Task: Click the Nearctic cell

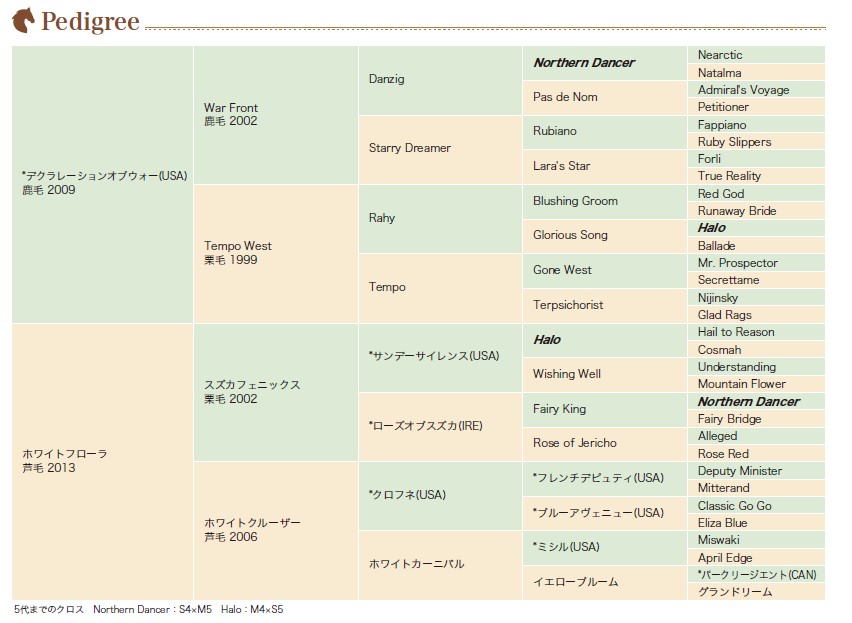Action: click(x=756, y=55)
